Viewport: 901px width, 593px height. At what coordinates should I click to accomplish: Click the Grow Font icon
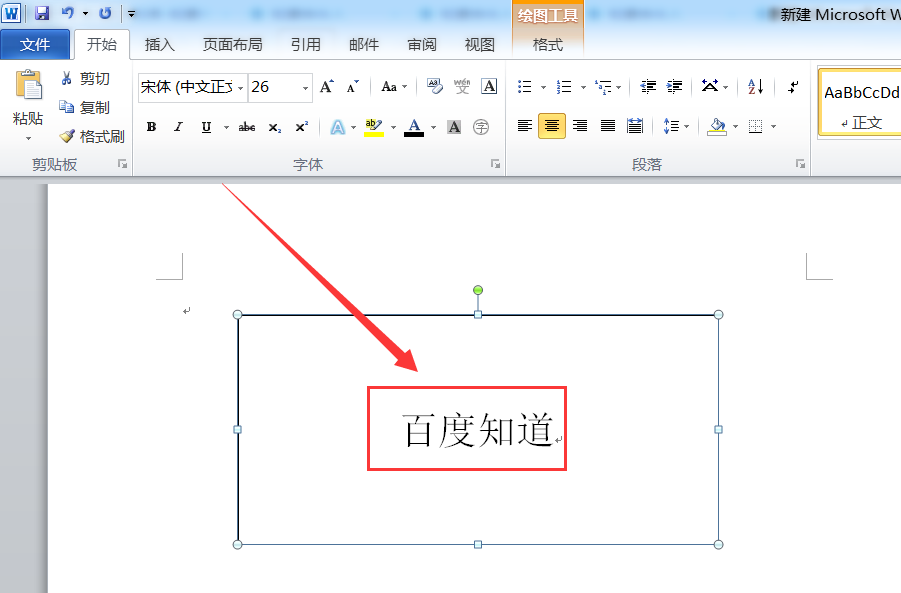click(x=327, y=87)
